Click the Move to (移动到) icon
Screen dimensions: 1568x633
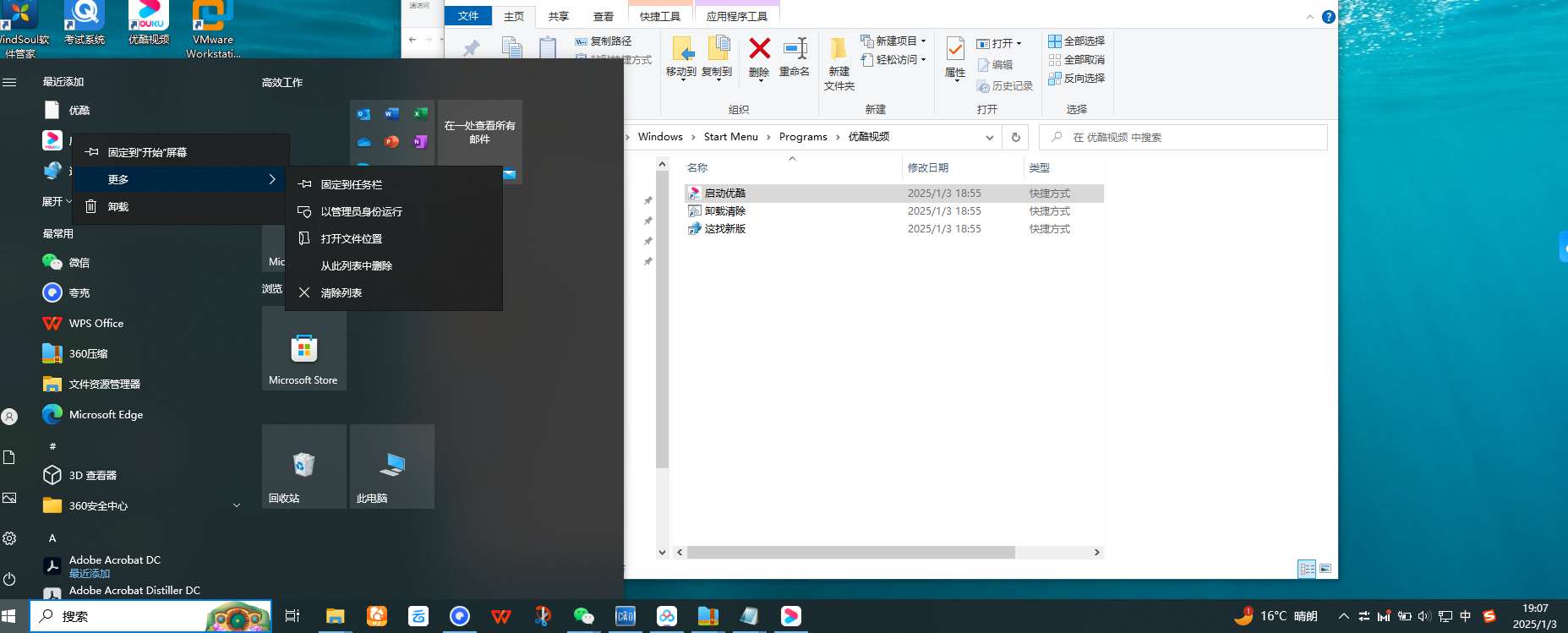tap(682, 49)
